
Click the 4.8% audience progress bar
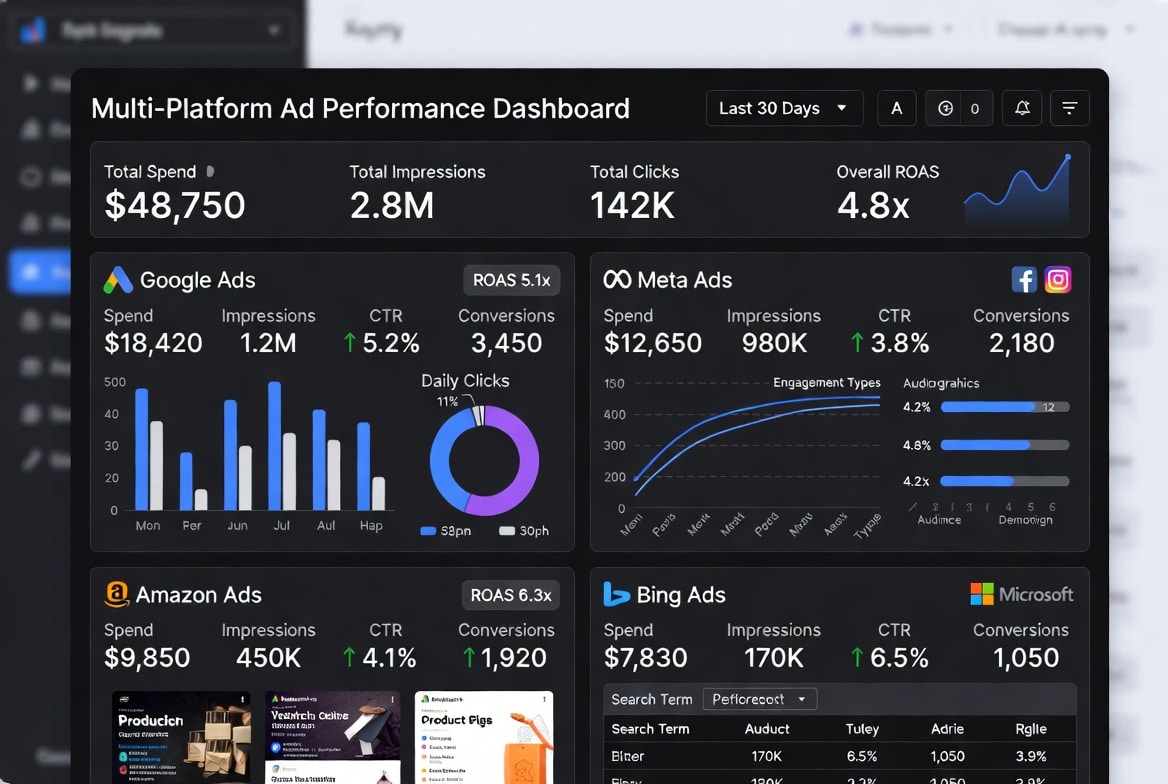tap(1005, 445)
